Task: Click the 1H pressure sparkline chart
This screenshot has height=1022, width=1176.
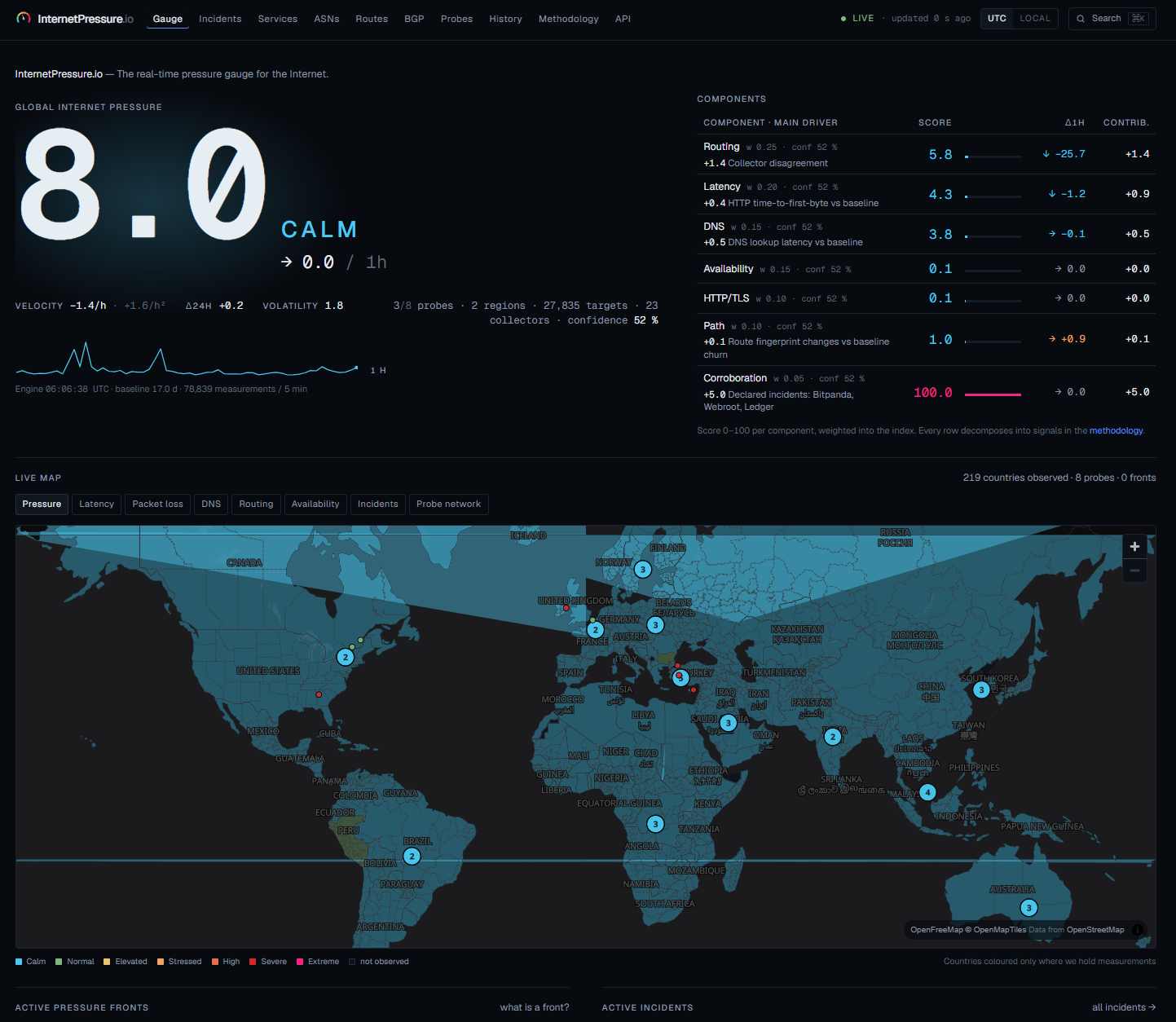Action: click(x=187, y=359)
